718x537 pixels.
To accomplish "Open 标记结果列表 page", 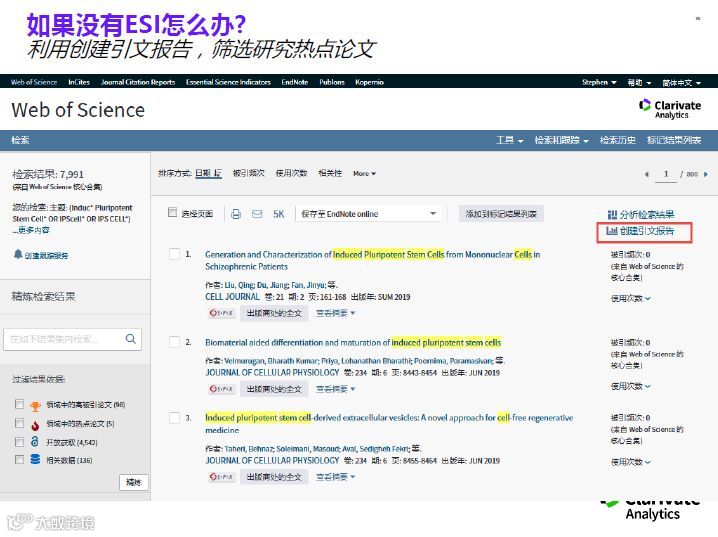I will pyautogui.click(x=674, y=140).
